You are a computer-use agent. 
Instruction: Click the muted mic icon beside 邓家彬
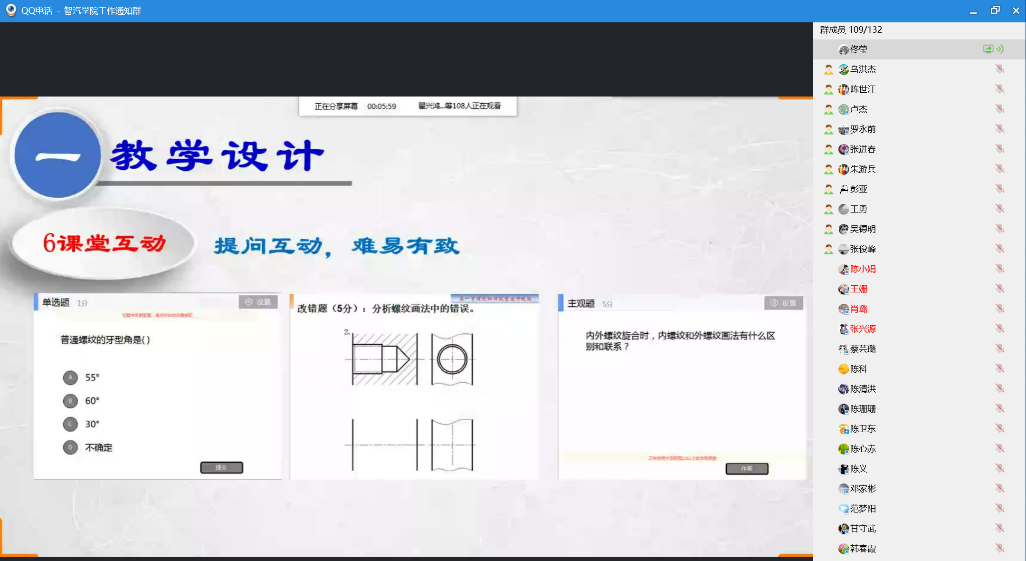tap(999, 489)
